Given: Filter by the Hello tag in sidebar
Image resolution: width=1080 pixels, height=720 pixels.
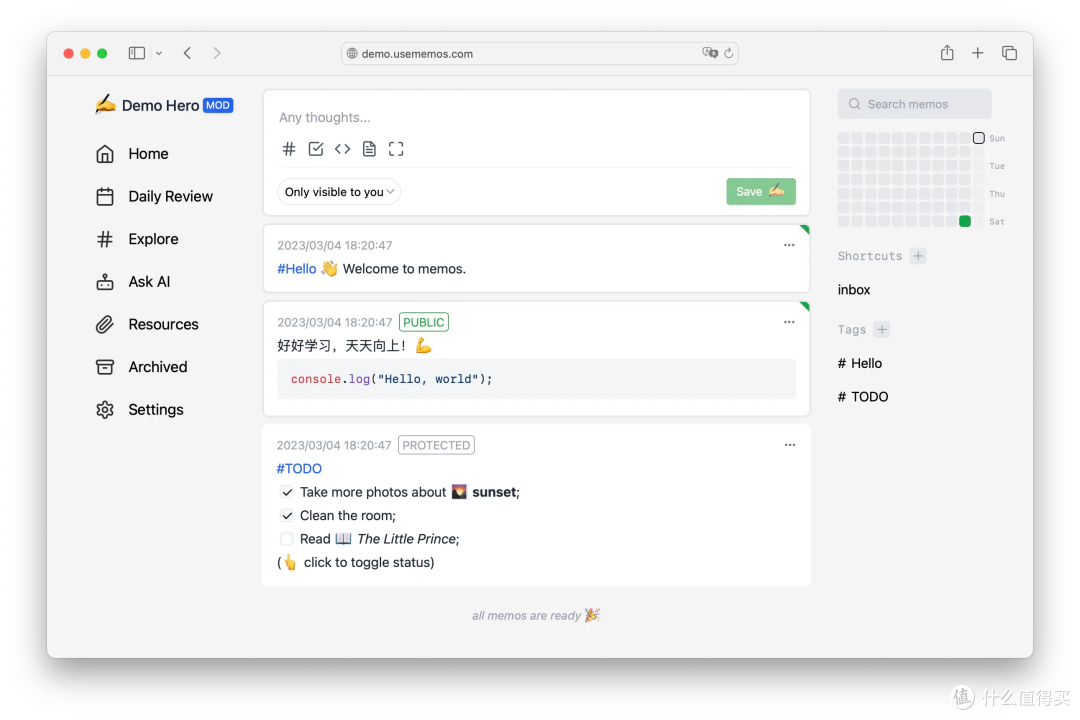Looking at the screenshot, I should (860, 363).
